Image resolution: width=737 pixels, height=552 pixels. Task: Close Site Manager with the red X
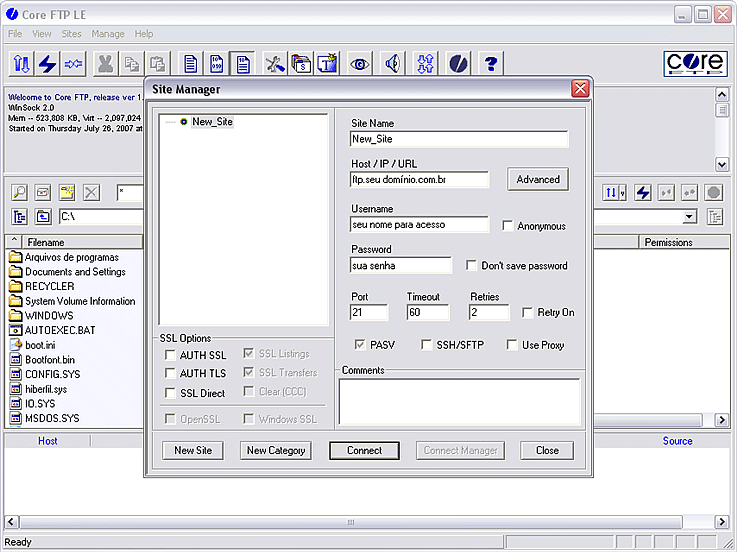click(x=580, y=88)
